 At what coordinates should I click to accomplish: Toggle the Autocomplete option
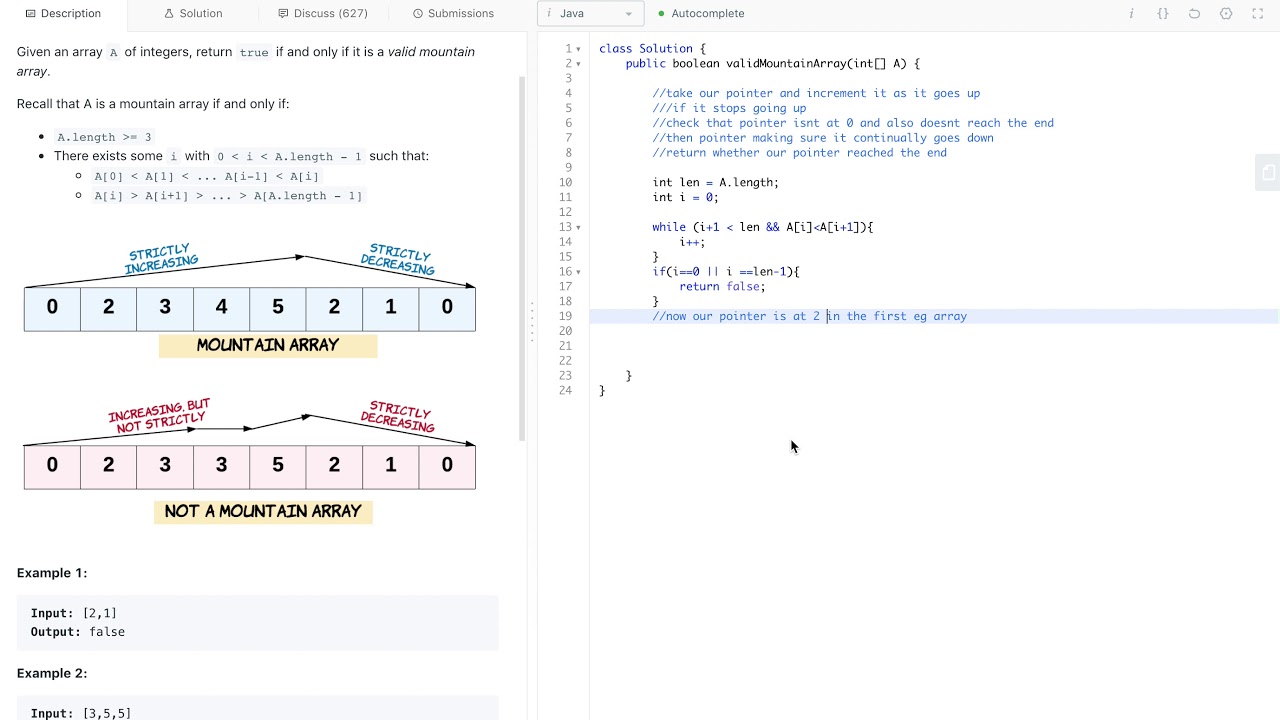(700, 14)
